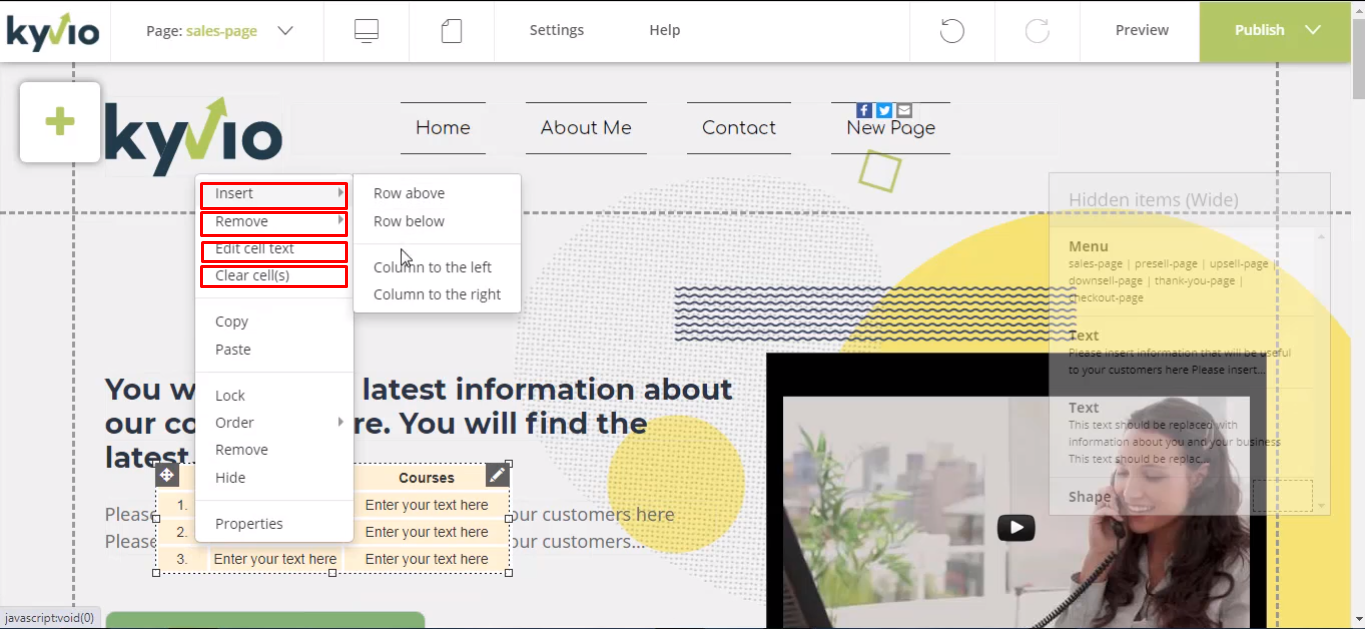Image resolution: width=1365 pixels, height=629 pixels.
Task: Open the first Remove submenu with arrow
Action: [274, 222]
